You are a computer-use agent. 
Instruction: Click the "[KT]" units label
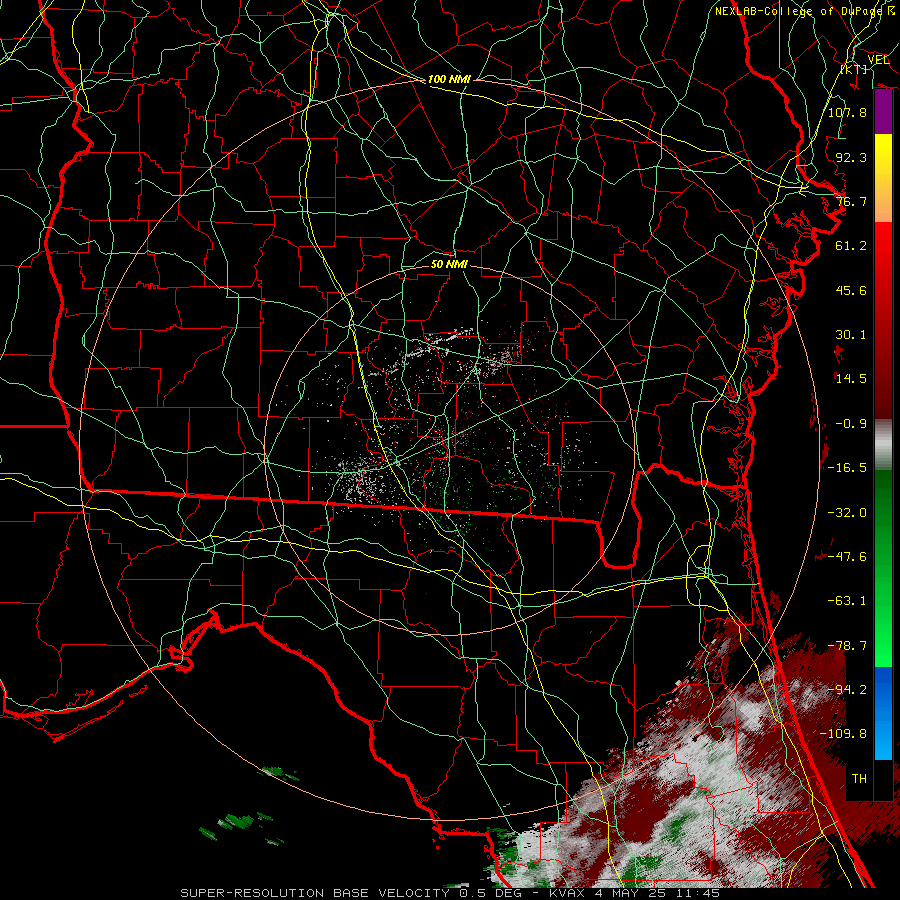(x=854, y=69)
